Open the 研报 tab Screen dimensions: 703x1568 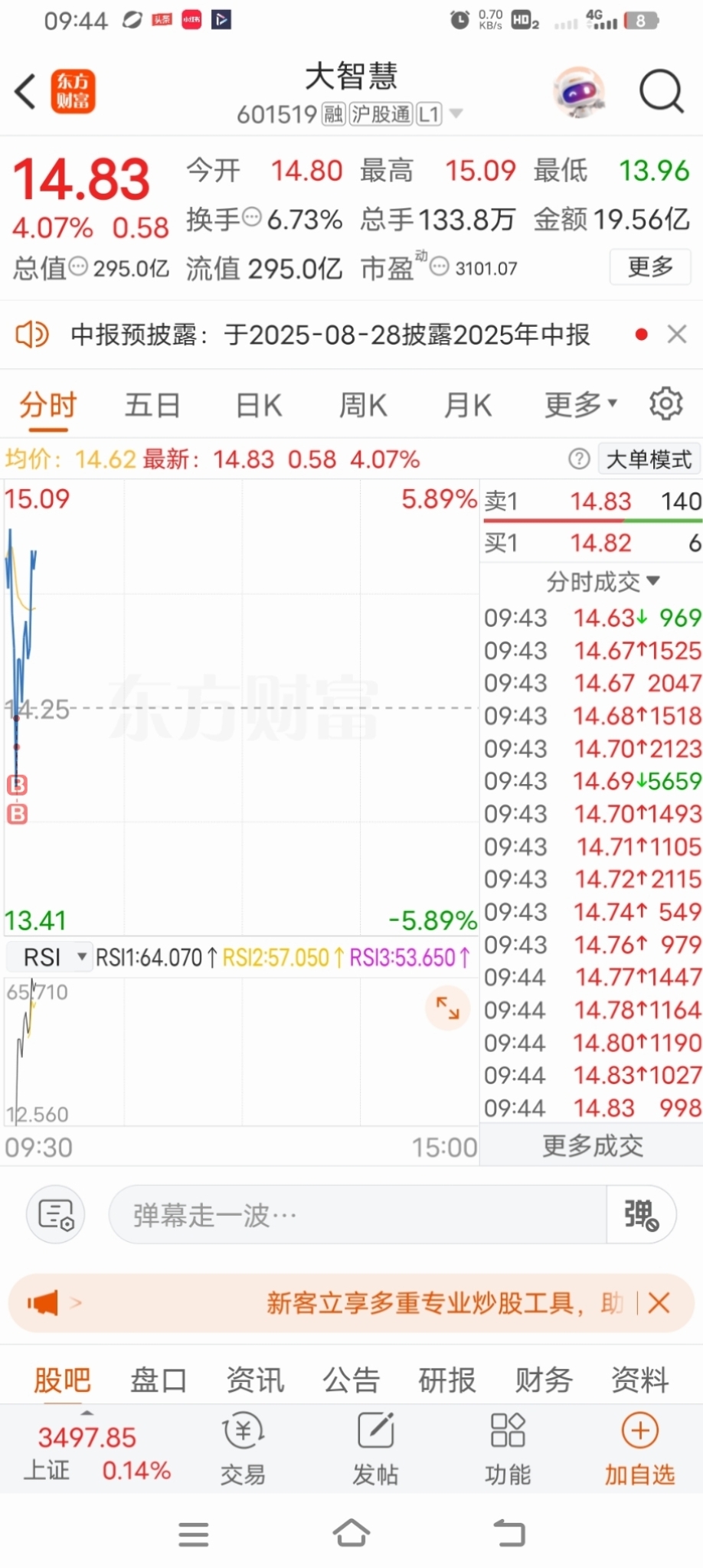447,1380
